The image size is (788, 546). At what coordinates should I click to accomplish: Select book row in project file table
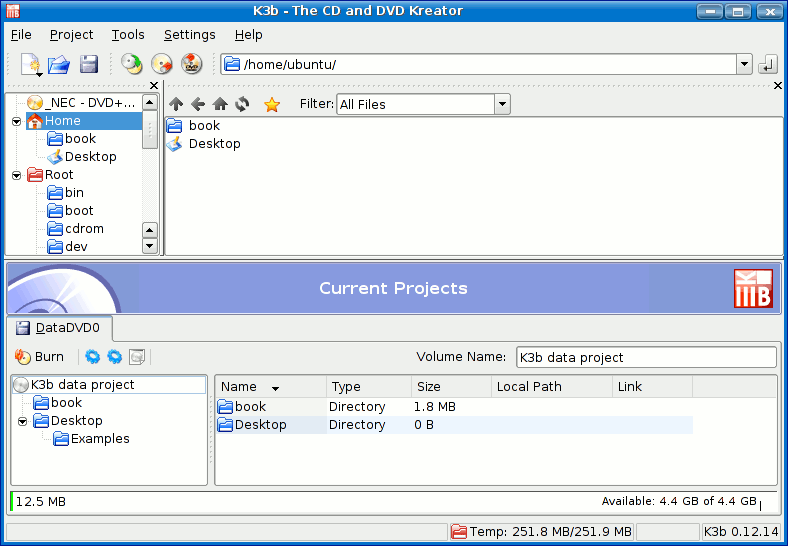(x=455, y=407)
